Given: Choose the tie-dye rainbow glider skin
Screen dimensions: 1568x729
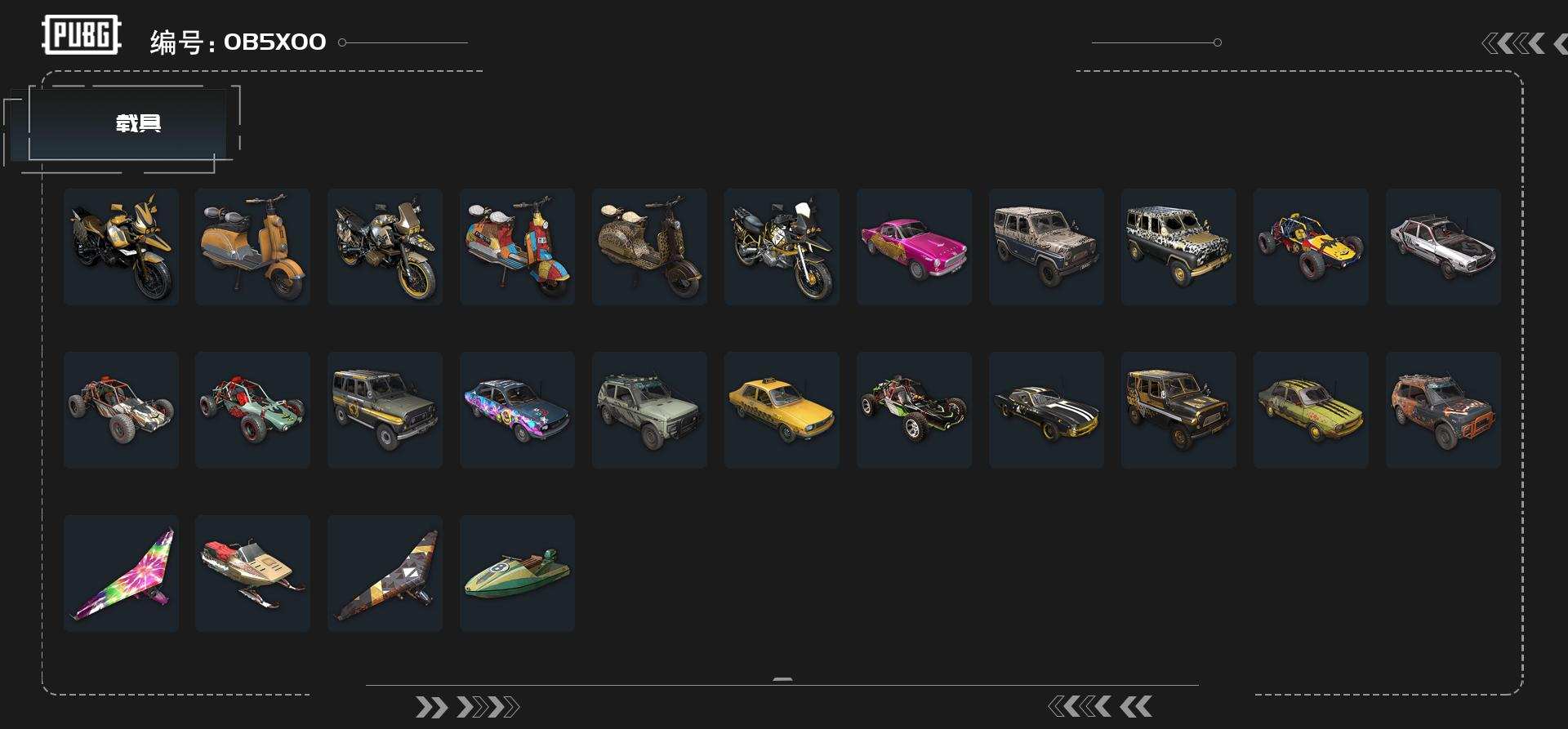Looking at the screenshot, I should click(x=121, y=573).
